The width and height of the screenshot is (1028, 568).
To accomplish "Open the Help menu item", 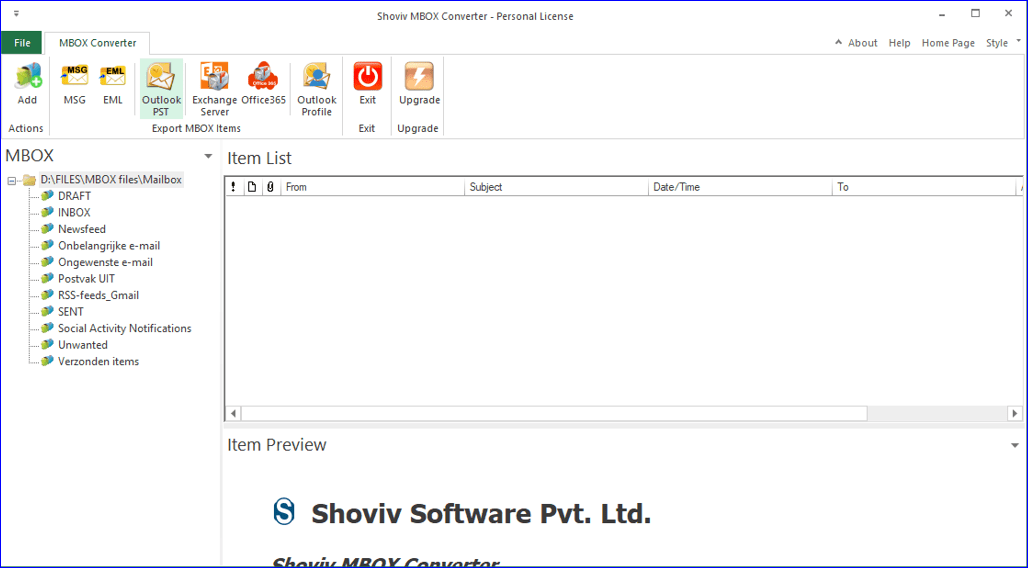I will [899, 43].
